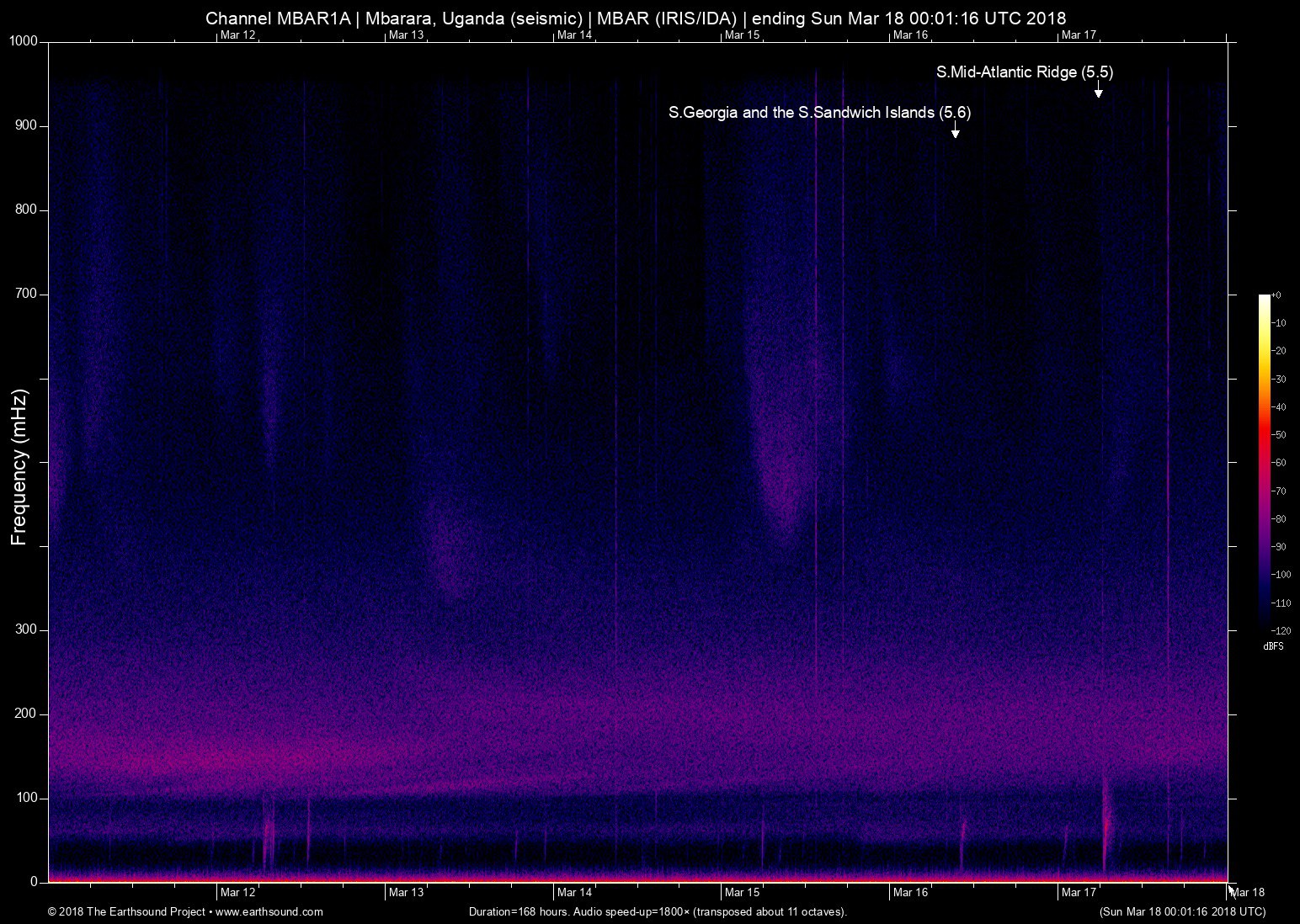This screenshot has width=1300, height=924.
Task: Click the earthsound.com copyright text
Action: [x=185, y=911]
